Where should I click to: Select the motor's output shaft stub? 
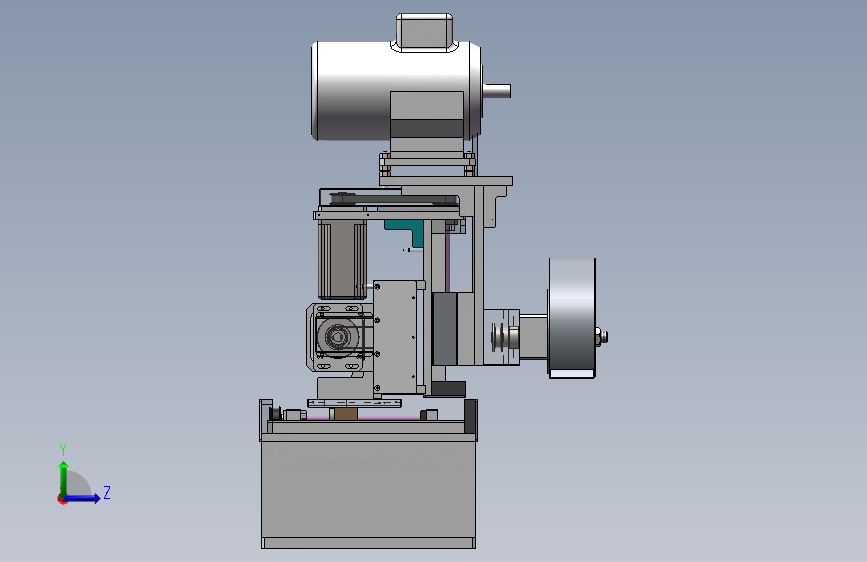pyautogui.click(x=498, y=91)
